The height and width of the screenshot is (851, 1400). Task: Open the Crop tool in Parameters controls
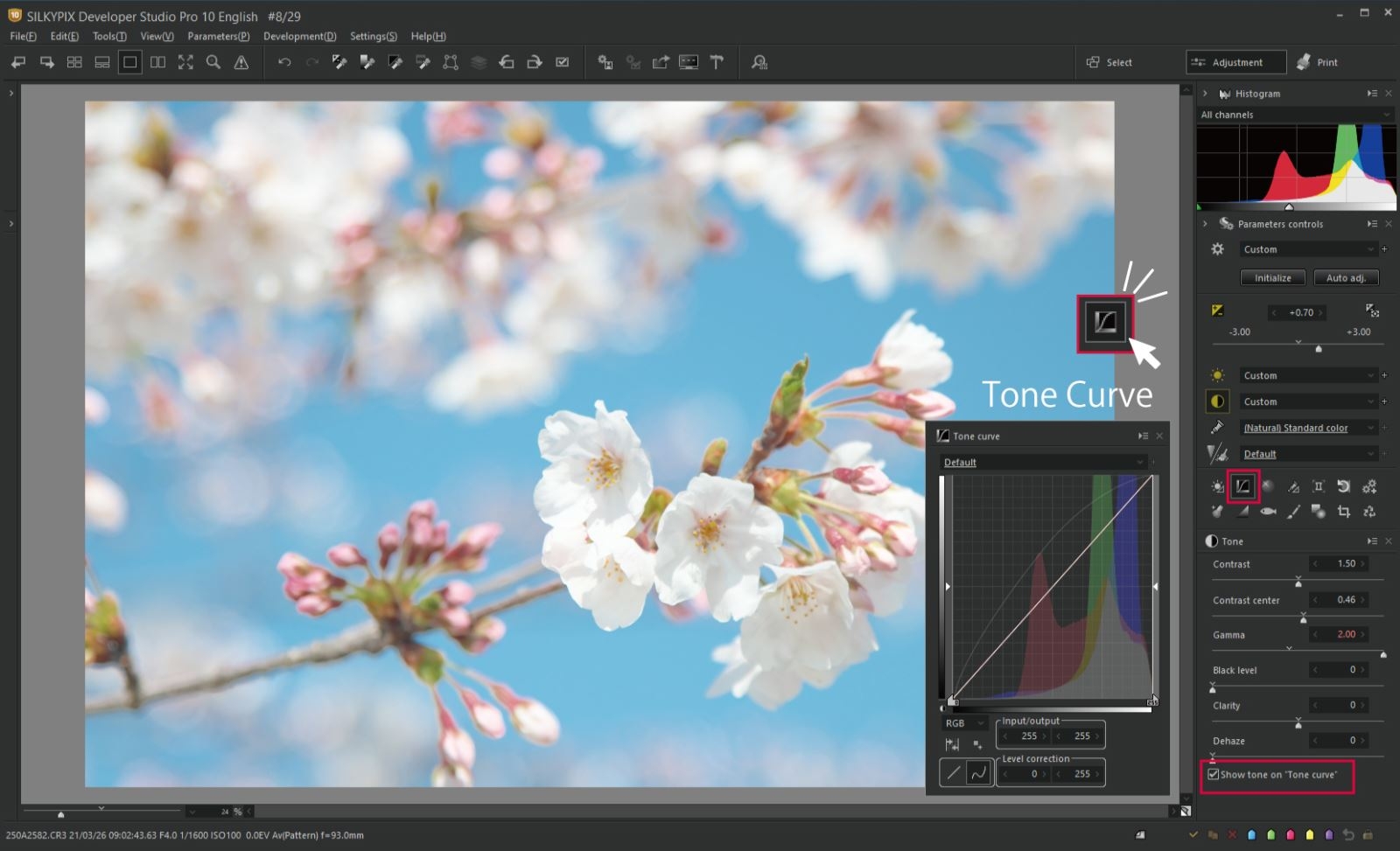1345,513
